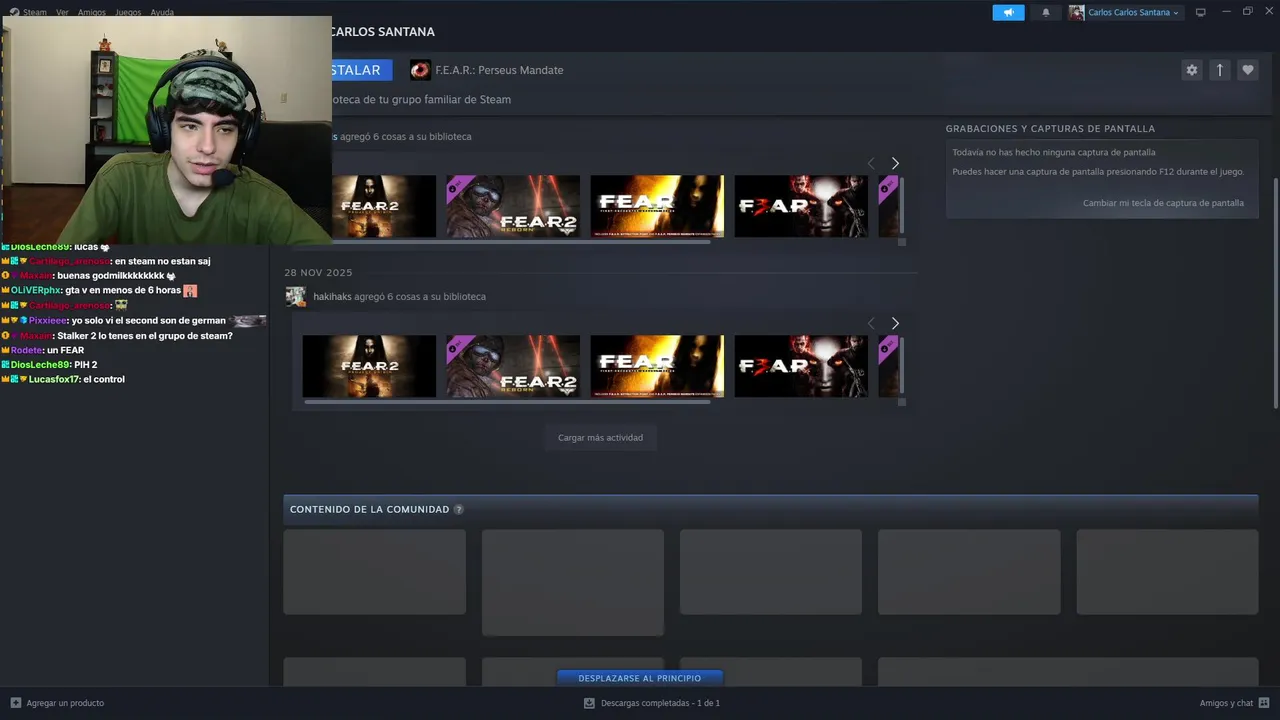Open F.E.A.R. 2 thumbnail in upper activity row

(384, 206)
